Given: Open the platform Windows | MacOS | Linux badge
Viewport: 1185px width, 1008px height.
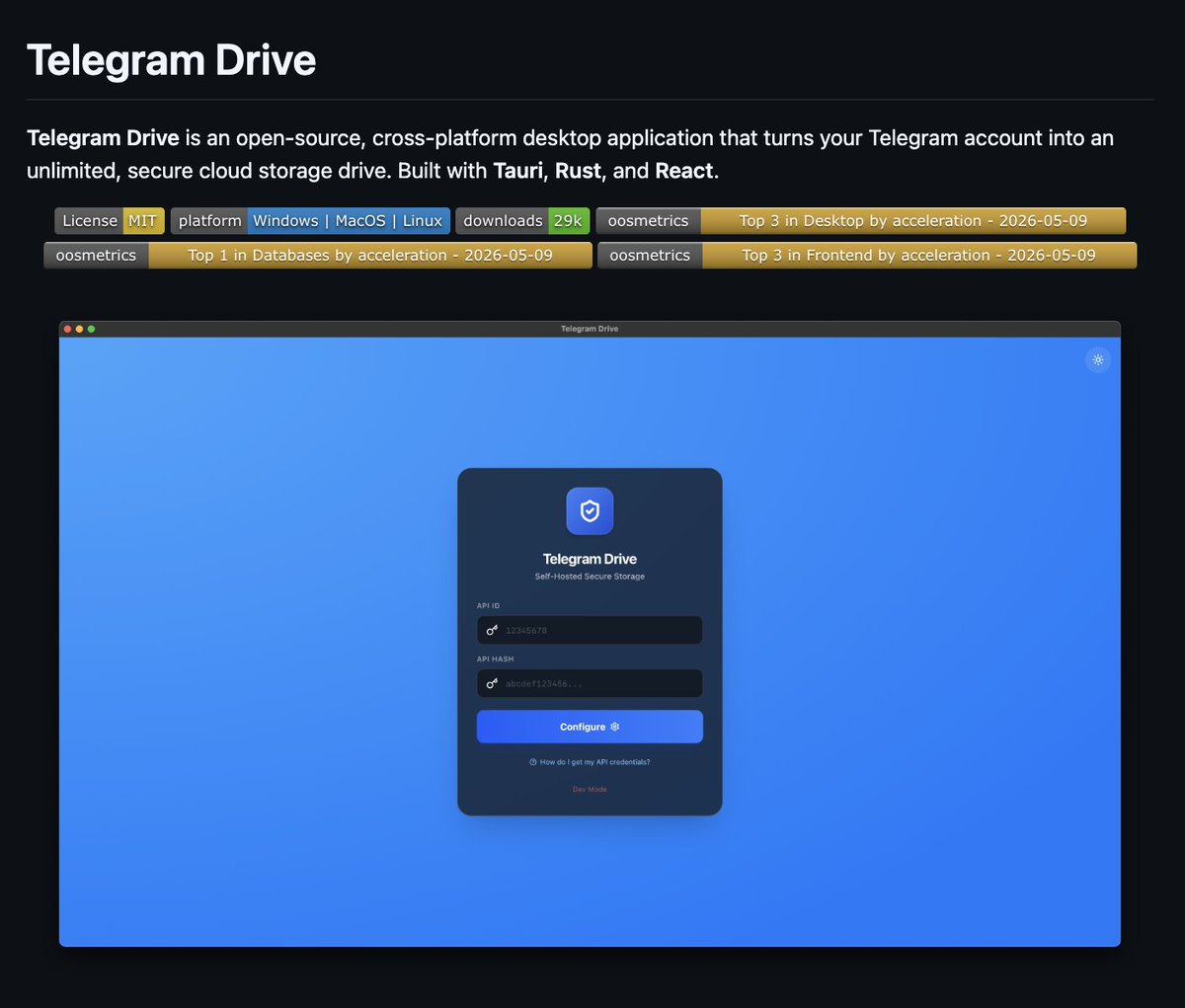Looking at the screenshot, I should (310, 221).
